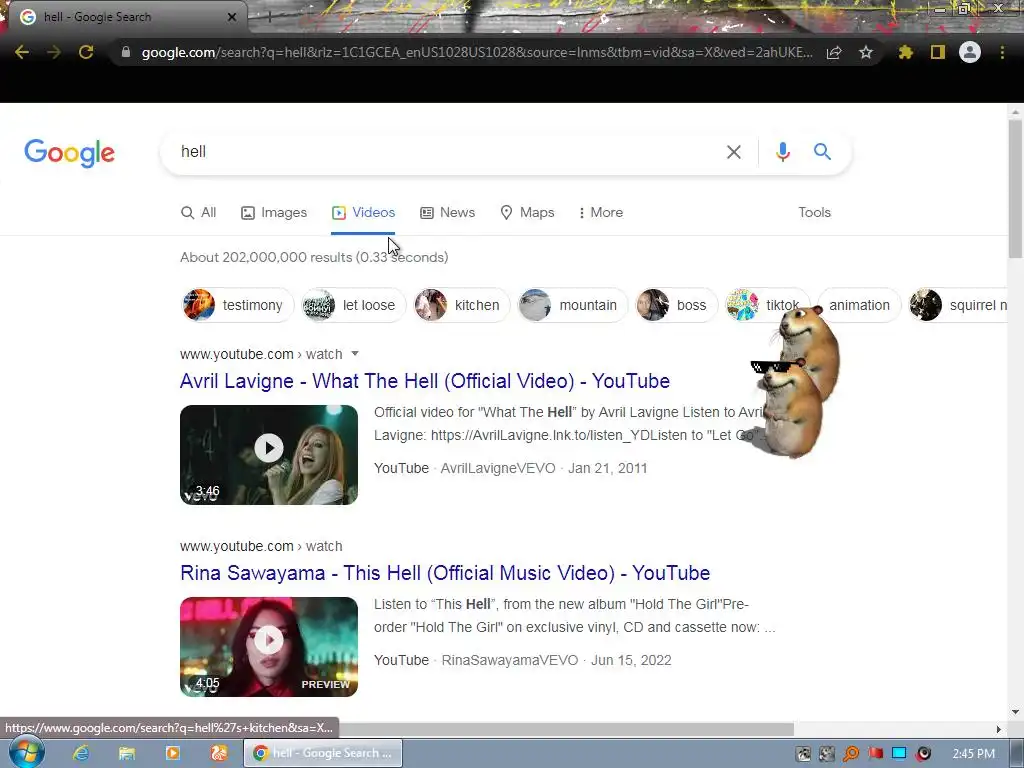Filter by the boss chip
1024x768 pixels.
click(676, 305)
